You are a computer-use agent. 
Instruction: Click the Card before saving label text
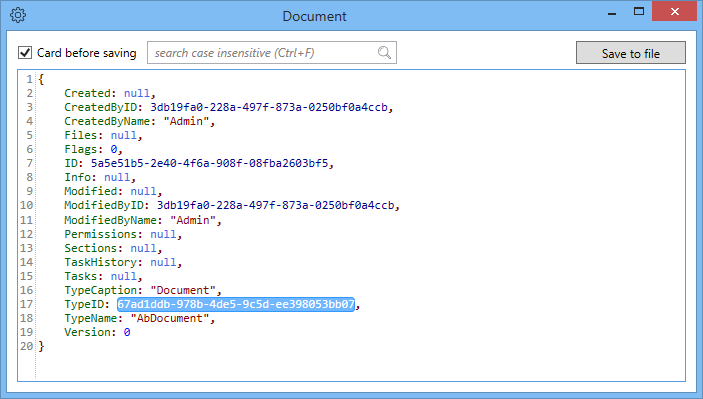point(87,53)
